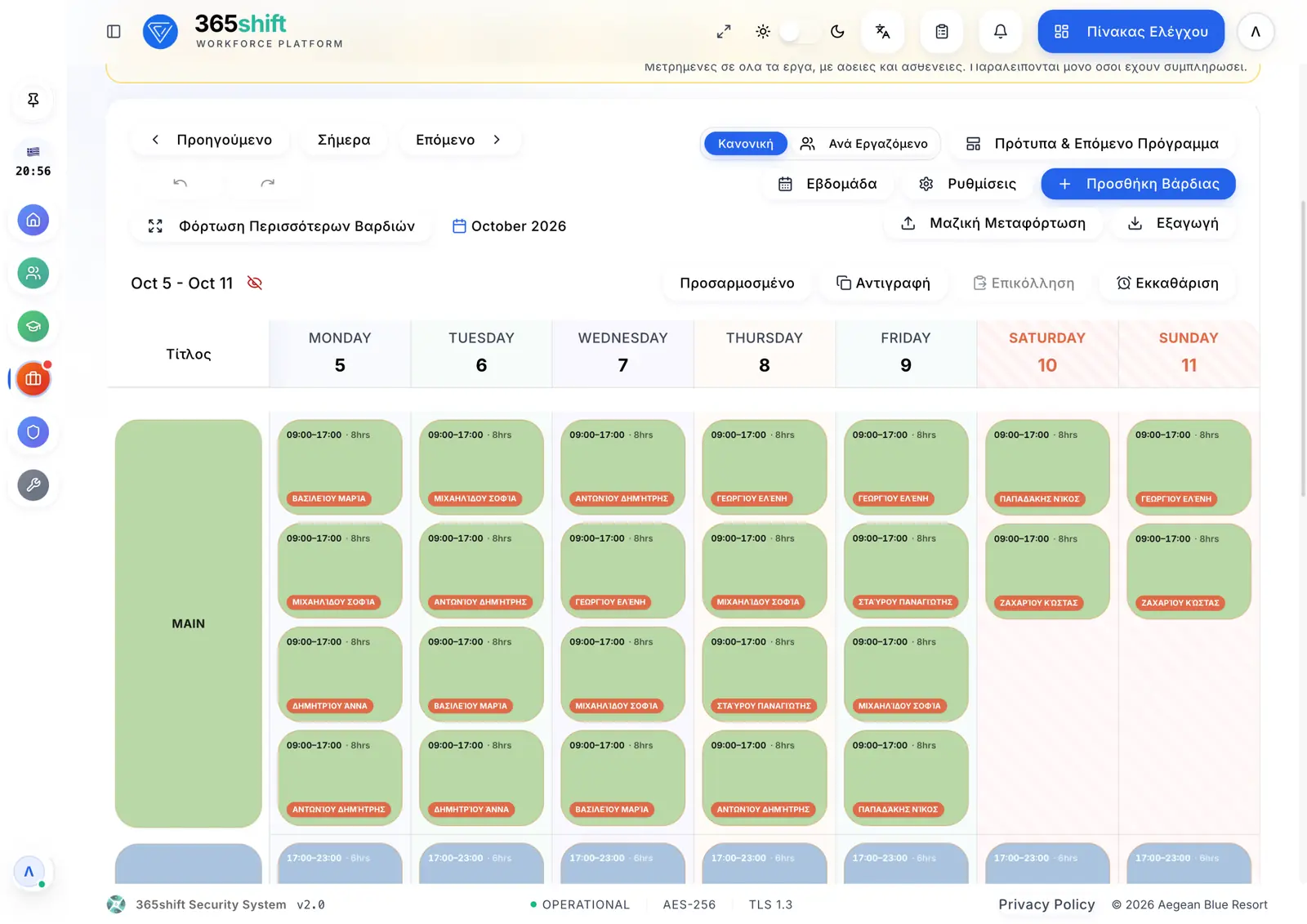
Task: Click the pin icon in sidebar
Action: (x=33, y=100)
